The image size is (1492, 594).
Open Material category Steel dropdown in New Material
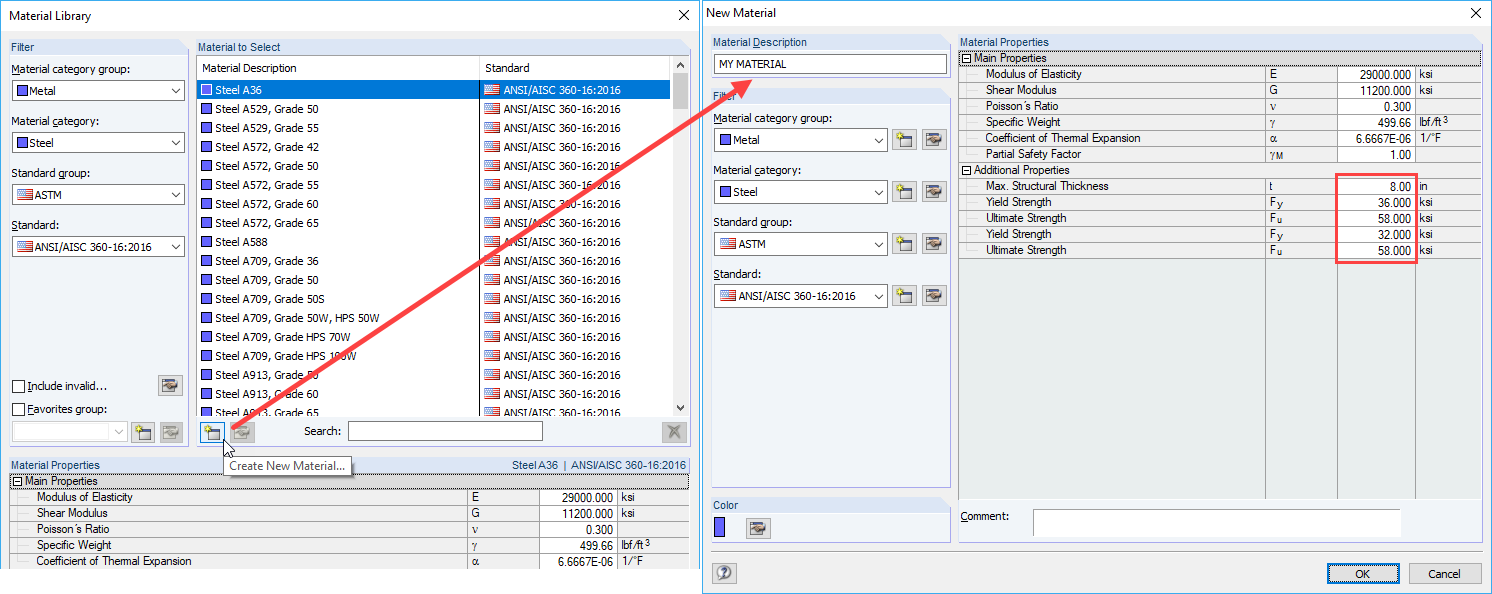pos(878,192)
